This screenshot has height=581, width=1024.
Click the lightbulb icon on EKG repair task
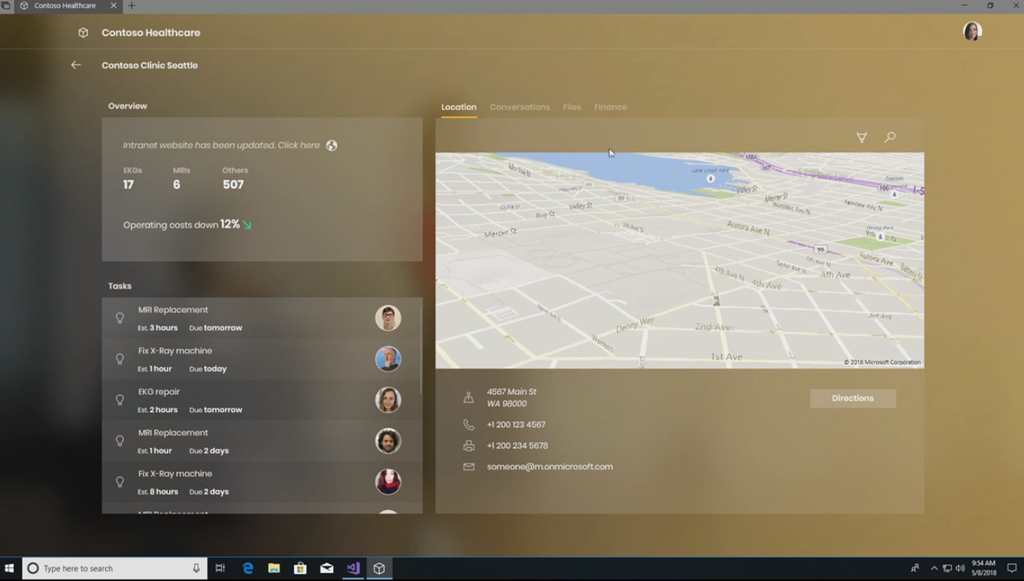coord(120,400)
